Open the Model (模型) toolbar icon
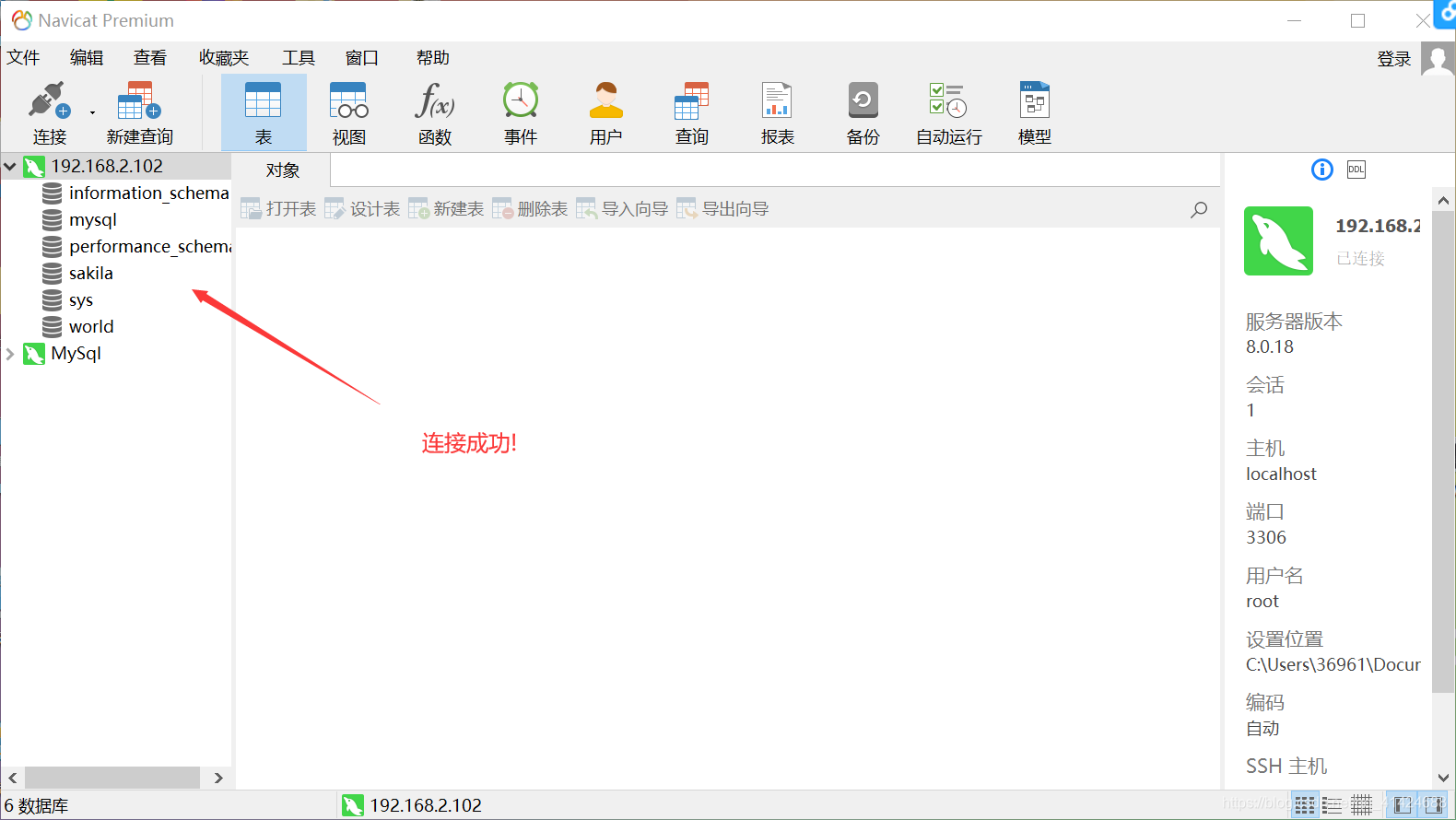1456x820 pixels. (x=1034, y=100)
